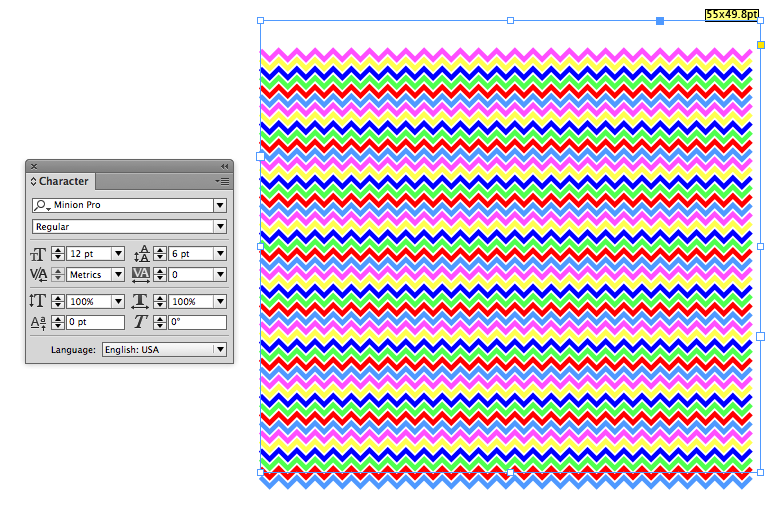Expand the 6 pt leading dropdown
Image resolution: width=780 pixels, height=508 pixels.
click(x=220, y=254)
